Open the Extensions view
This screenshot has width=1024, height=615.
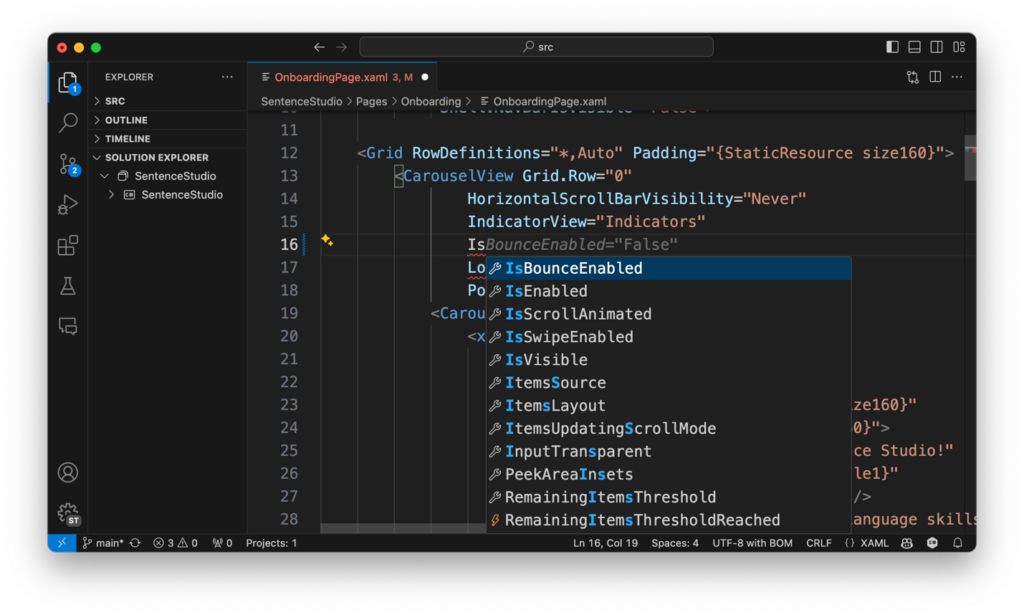point(66,245)
